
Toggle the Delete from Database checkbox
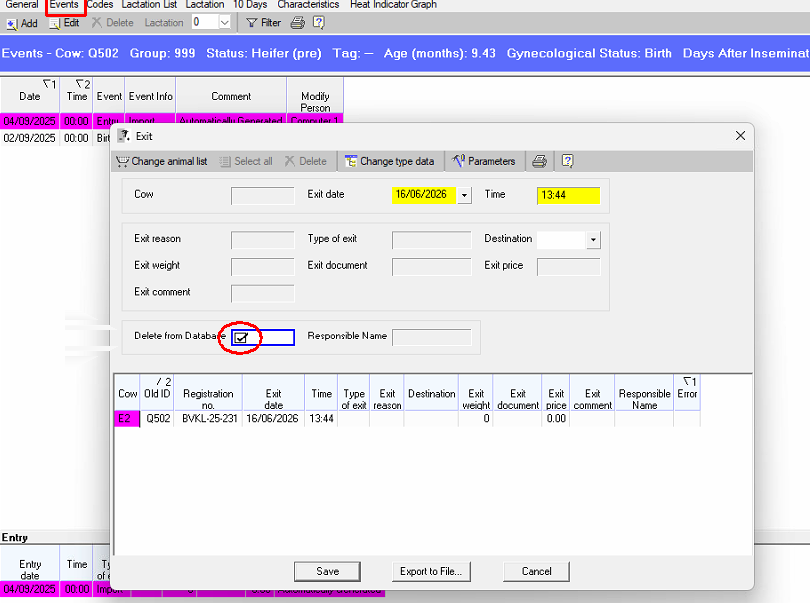point(241,337)
